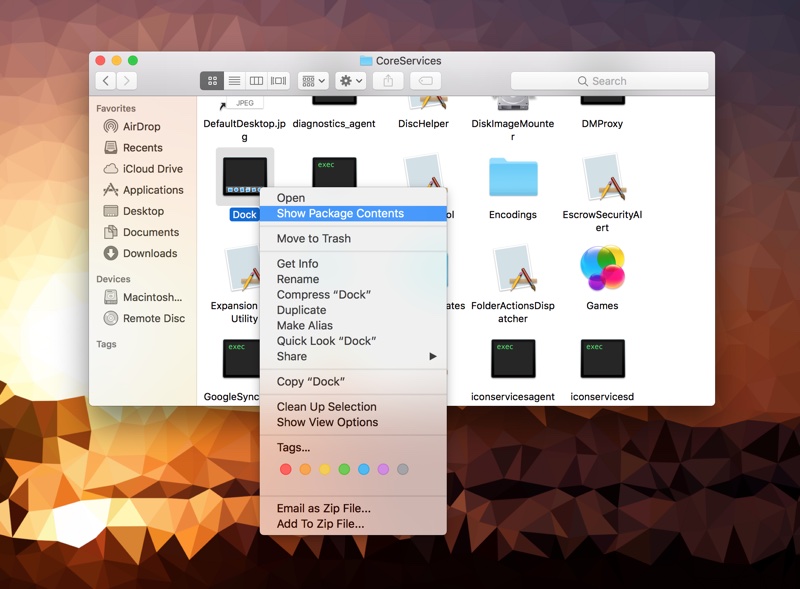Open iCloud Drive in the sidebar

(153, 168)
